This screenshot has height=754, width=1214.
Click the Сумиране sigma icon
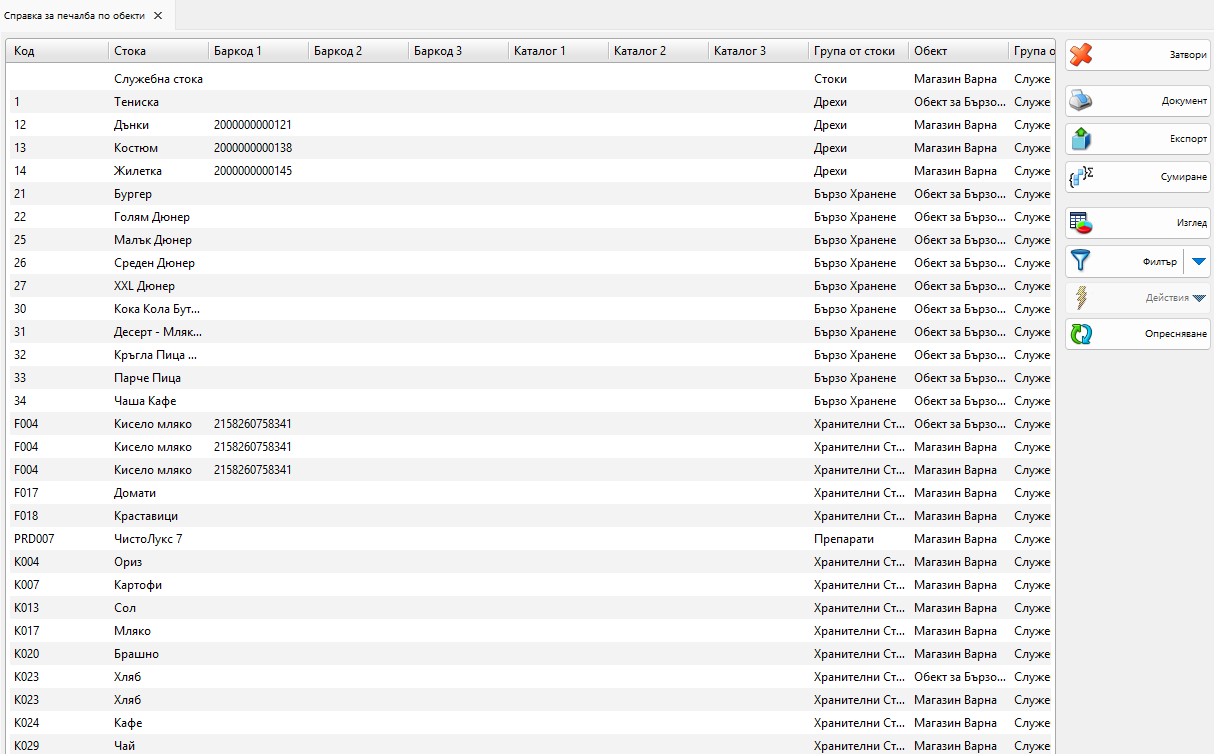coord(1081,177)
